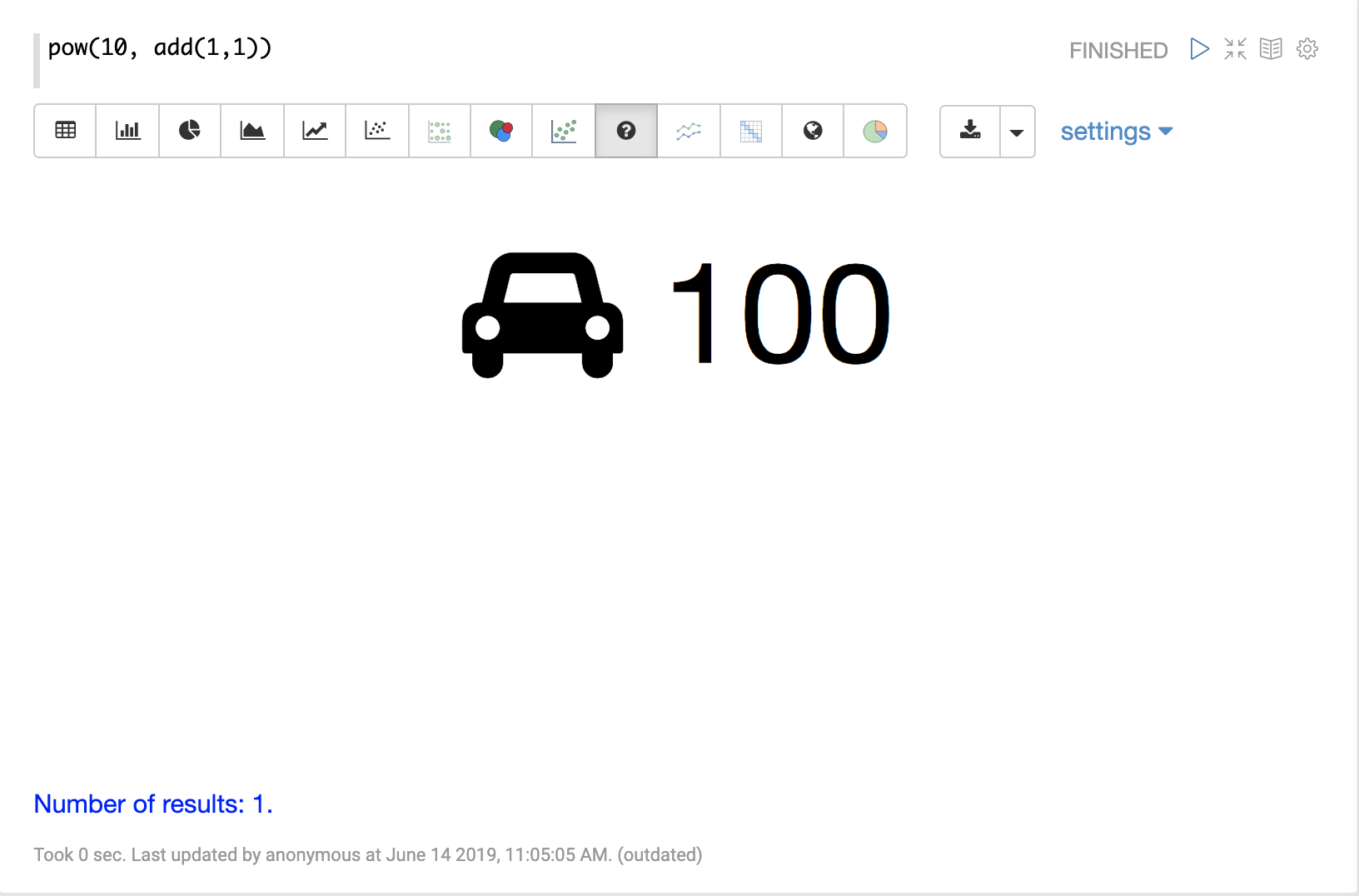Toggle the editor visibility with arrows icon
This screenshot has width=1359, height=896.
[x=1235, y=49]
